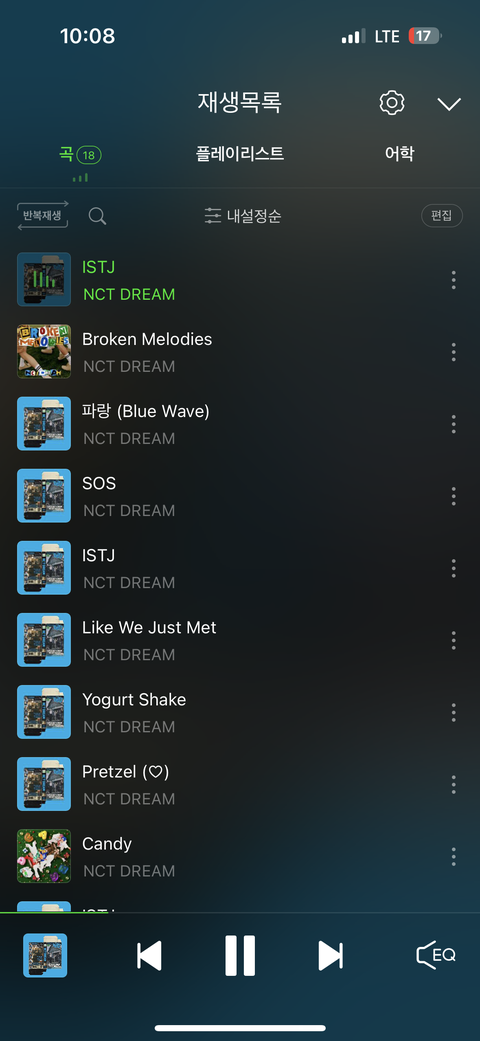Play Like We Just Met
Image resolution: width=480 pixels, height=1041 pixels.
pos(226,640)
